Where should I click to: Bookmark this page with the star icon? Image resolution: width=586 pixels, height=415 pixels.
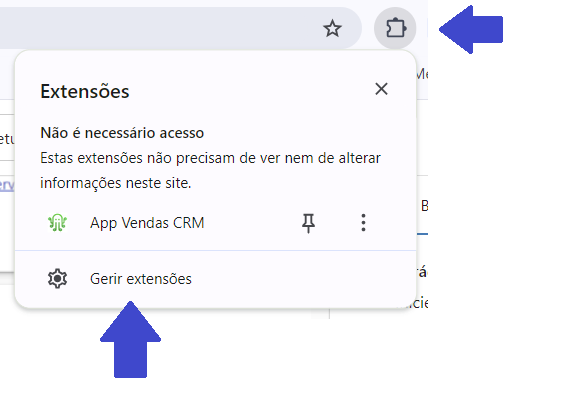point(332,28)
